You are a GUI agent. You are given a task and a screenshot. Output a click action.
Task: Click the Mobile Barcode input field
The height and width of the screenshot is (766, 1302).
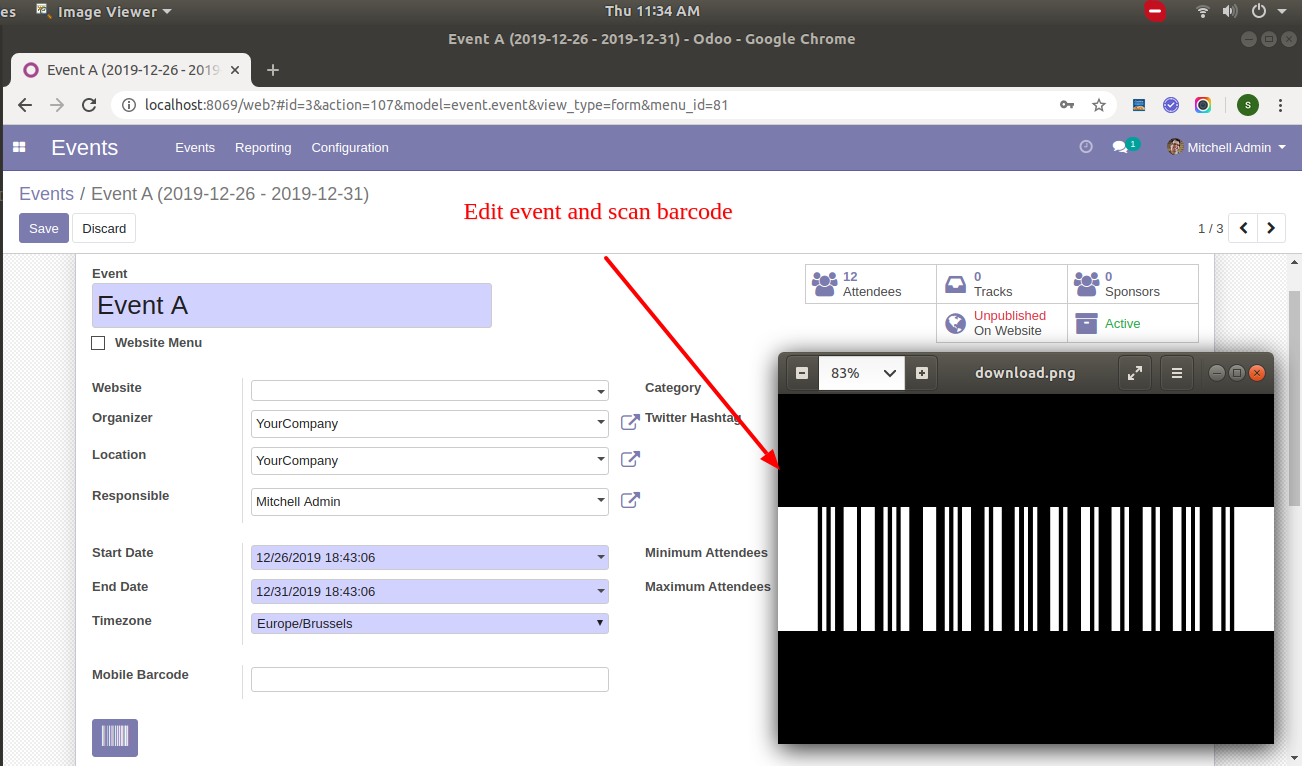430,679
